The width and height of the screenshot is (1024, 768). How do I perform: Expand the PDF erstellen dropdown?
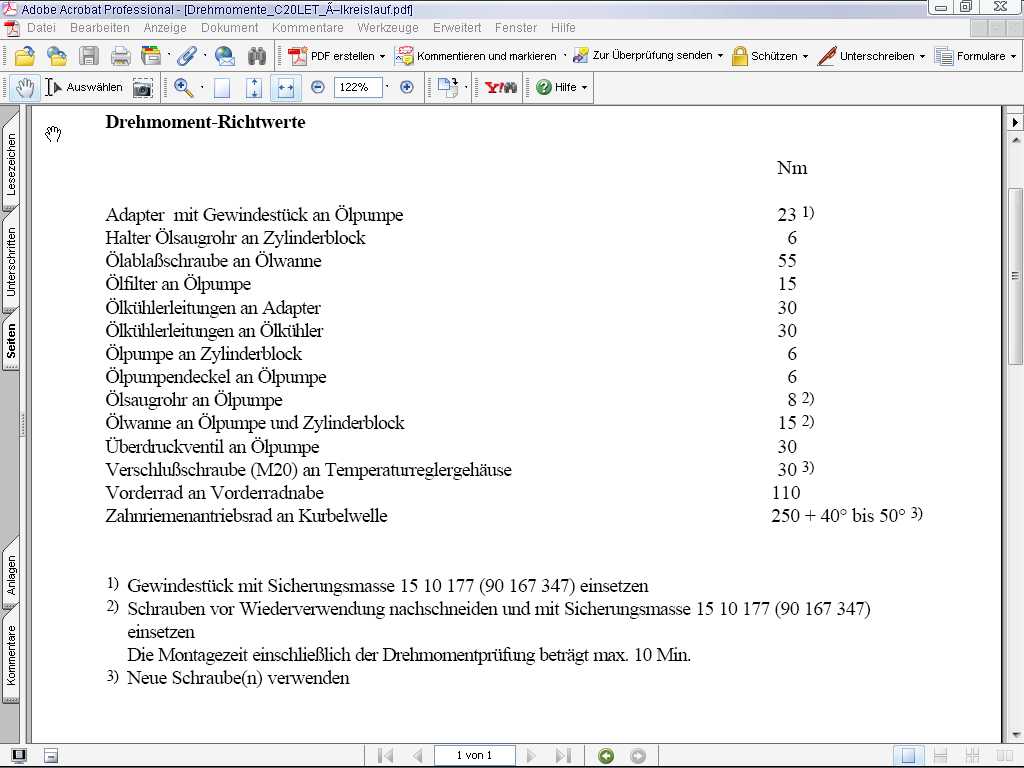(x=382, y=57)
